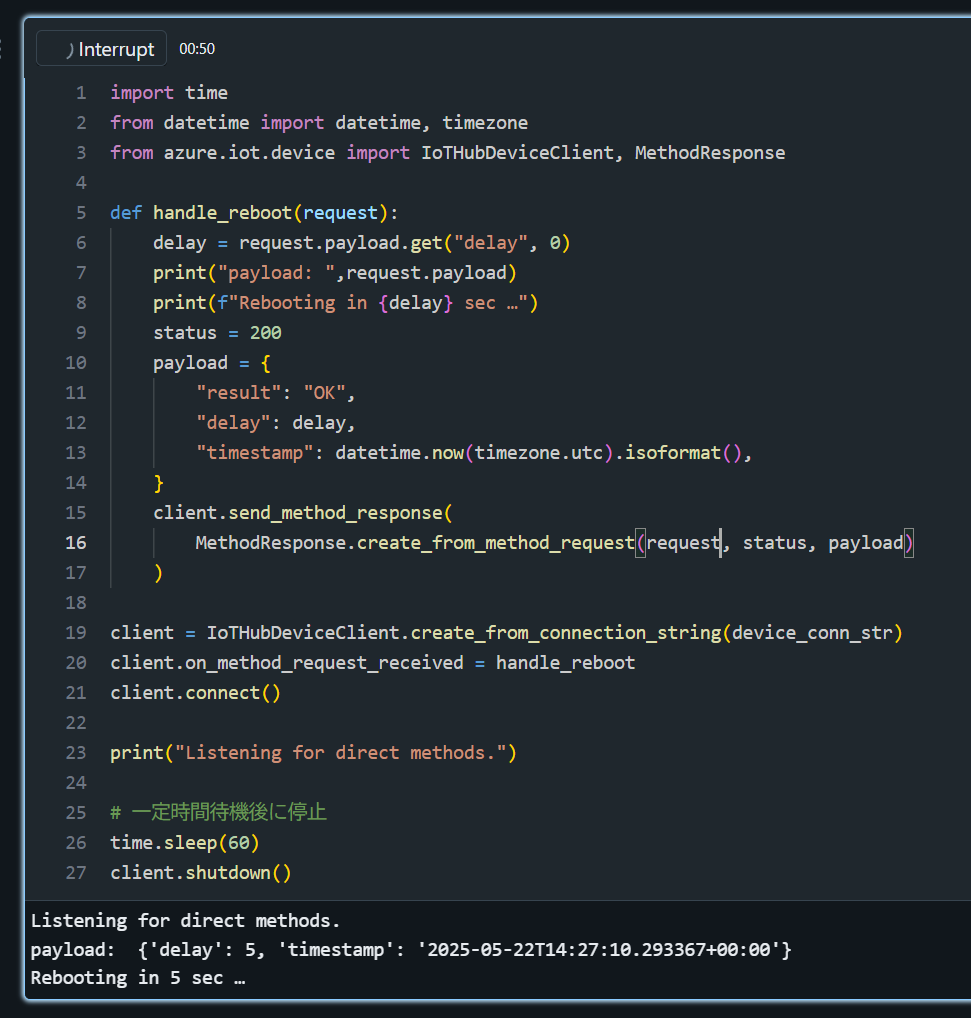Click 'IoTHubDeviceClient, MethodResponse' import text
The width and height of the screenshot is (971, 1018).
click(603, 153)
